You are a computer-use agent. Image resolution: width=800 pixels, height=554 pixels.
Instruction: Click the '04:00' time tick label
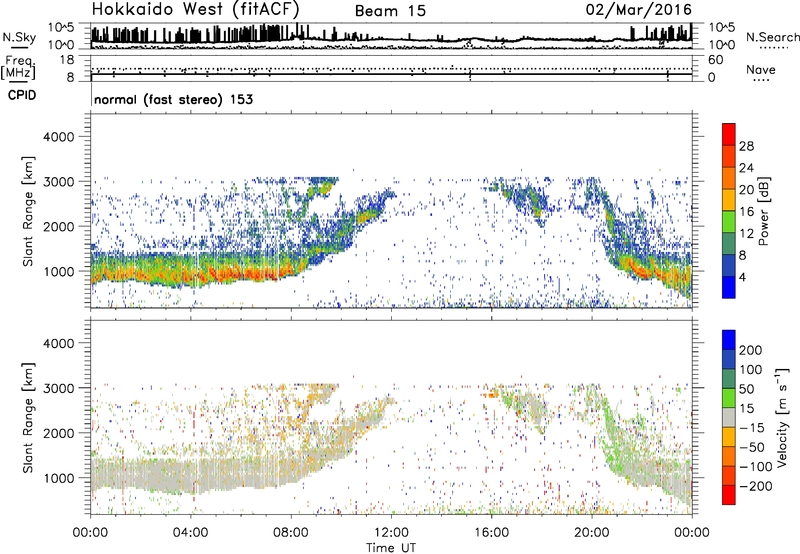coord(191,533)
